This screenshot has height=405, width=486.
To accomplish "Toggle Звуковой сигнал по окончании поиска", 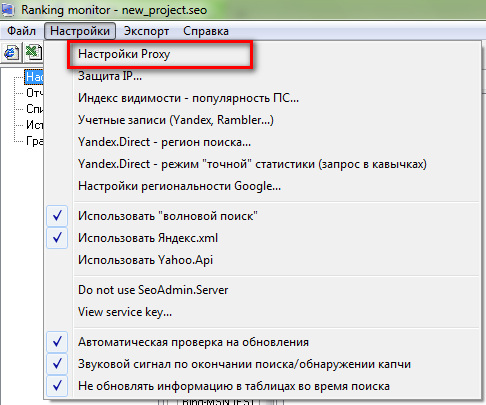I will point(263,364).
